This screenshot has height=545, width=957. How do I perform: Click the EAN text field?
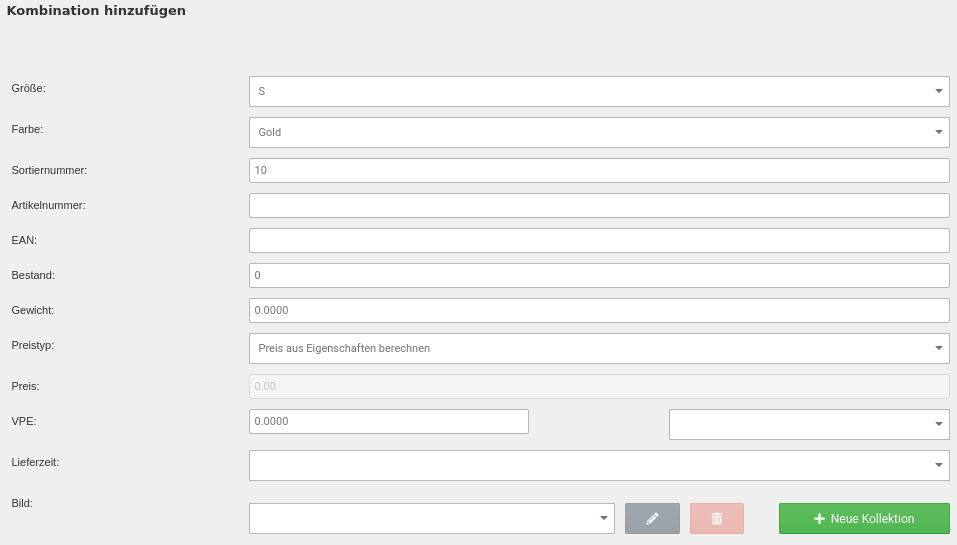point(598,240)
